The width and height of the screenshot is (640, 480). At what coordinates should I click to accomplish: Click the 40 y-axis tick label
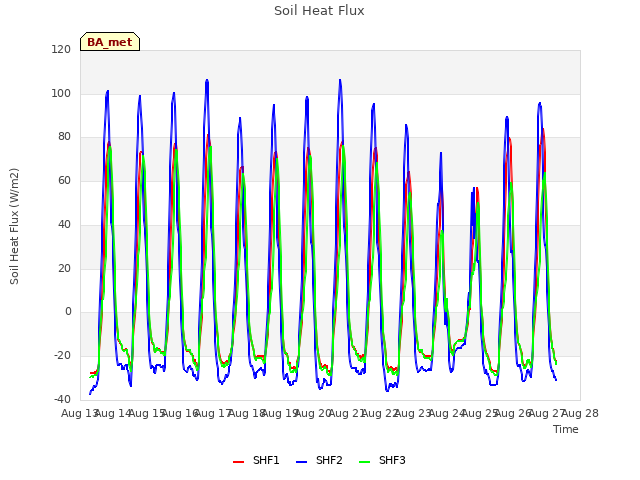pyautogui.click(x=64, y=224)
